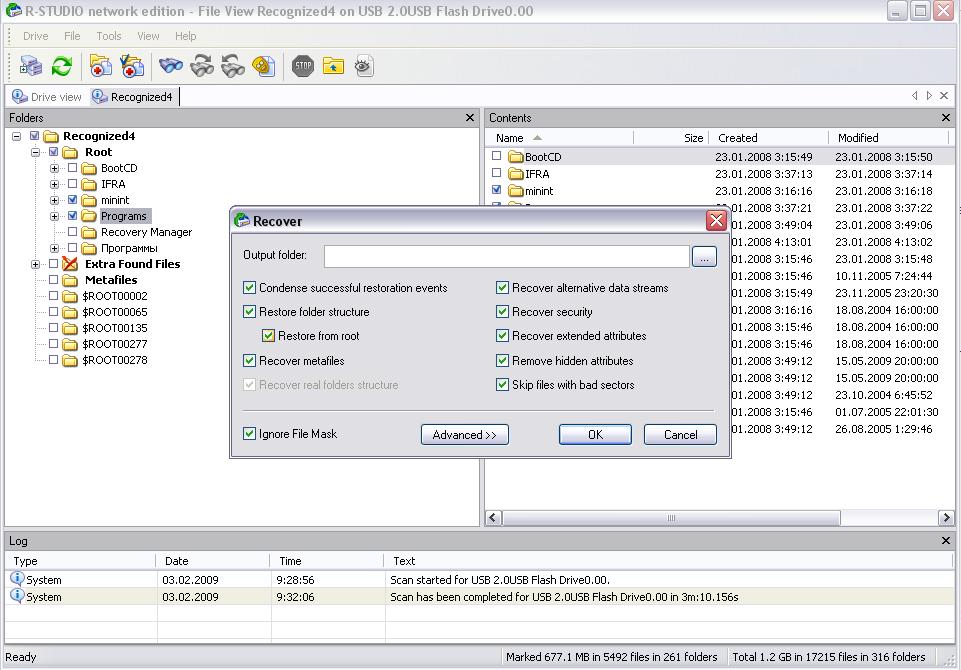Screen dimensions: 961x670
Task: Click the IFRA folder icon in Contents list
Action: pos(516,174)
